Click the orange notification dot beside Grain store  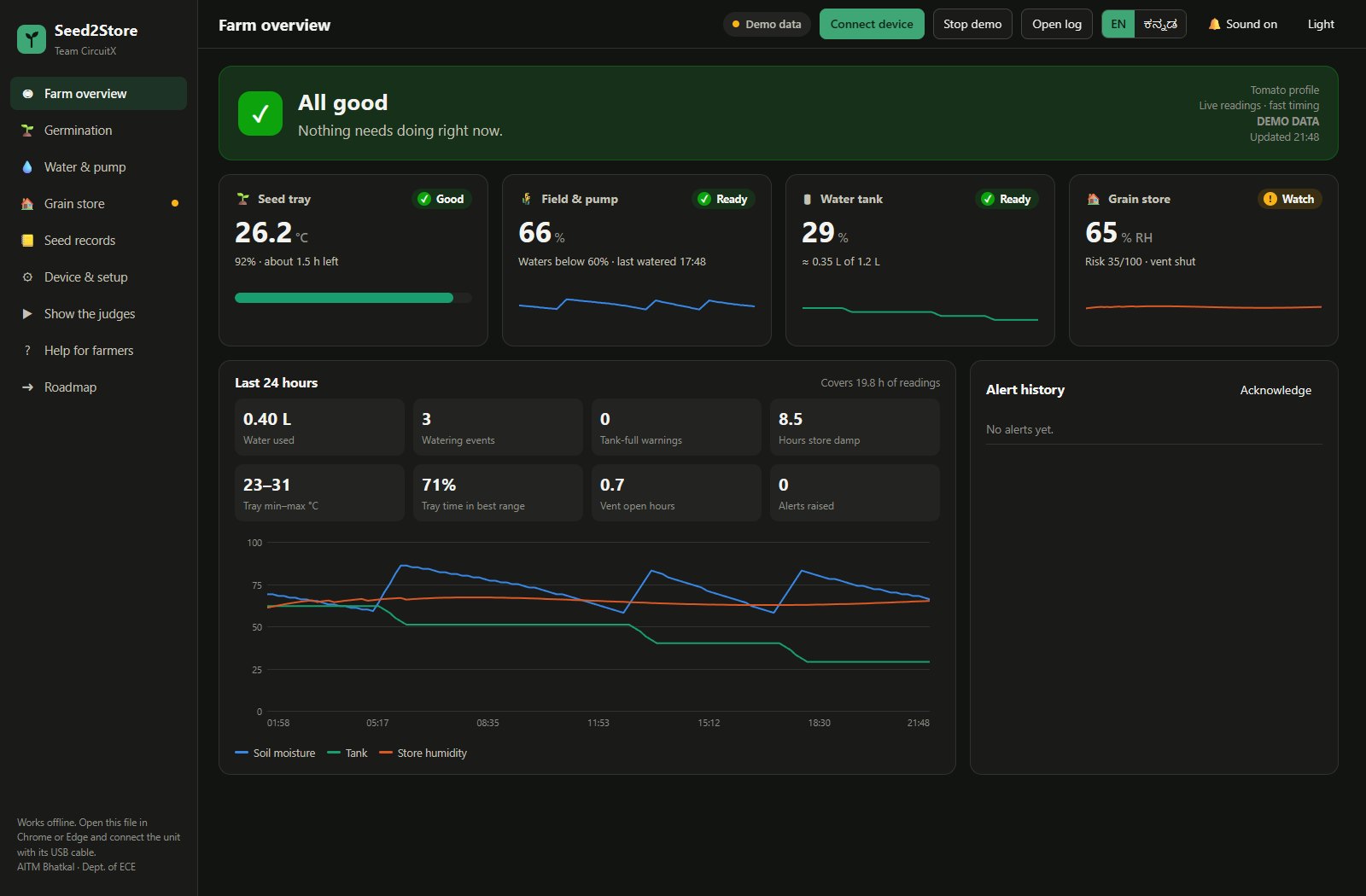(175, 204)
